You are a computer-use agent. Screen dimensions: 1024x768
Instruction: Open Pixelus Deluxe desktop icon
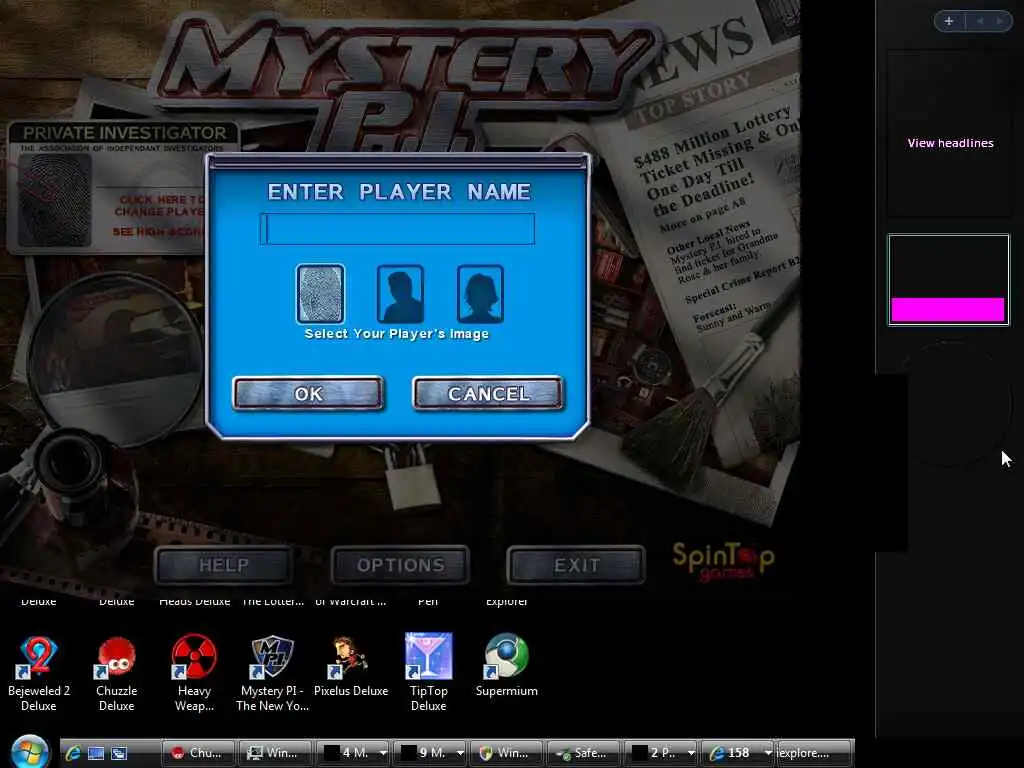coord(351,666)
